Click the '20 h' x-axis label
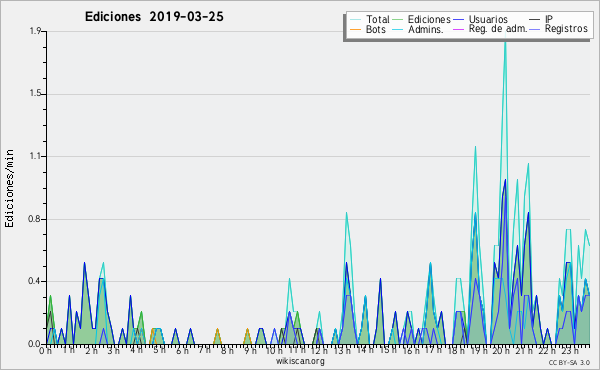The height and width of the screenshot is (370, 600). pyautogui.click(x=502, y=351)
